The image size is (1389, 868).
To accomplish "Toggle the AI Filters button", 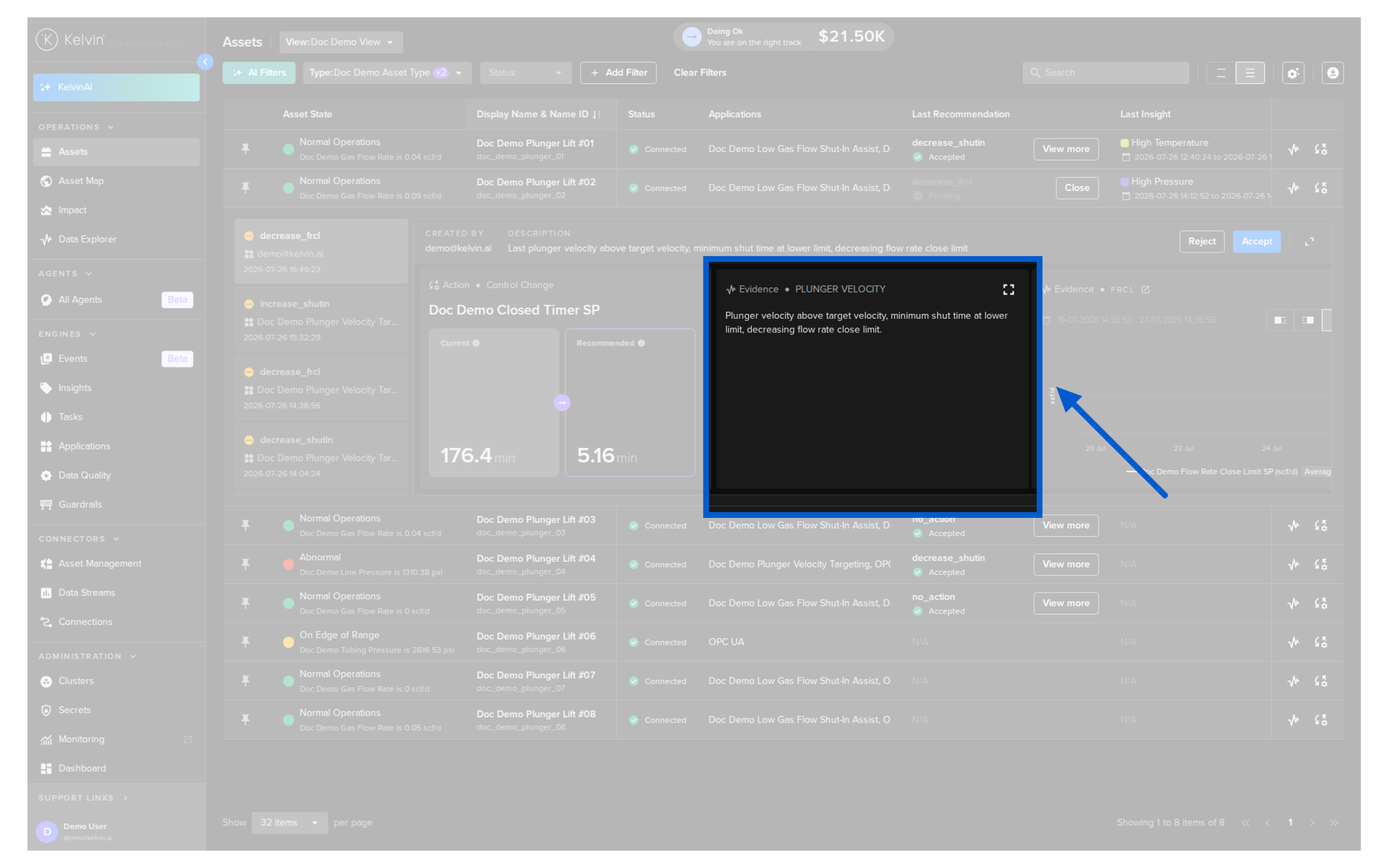I will click(x=259, y=73).
